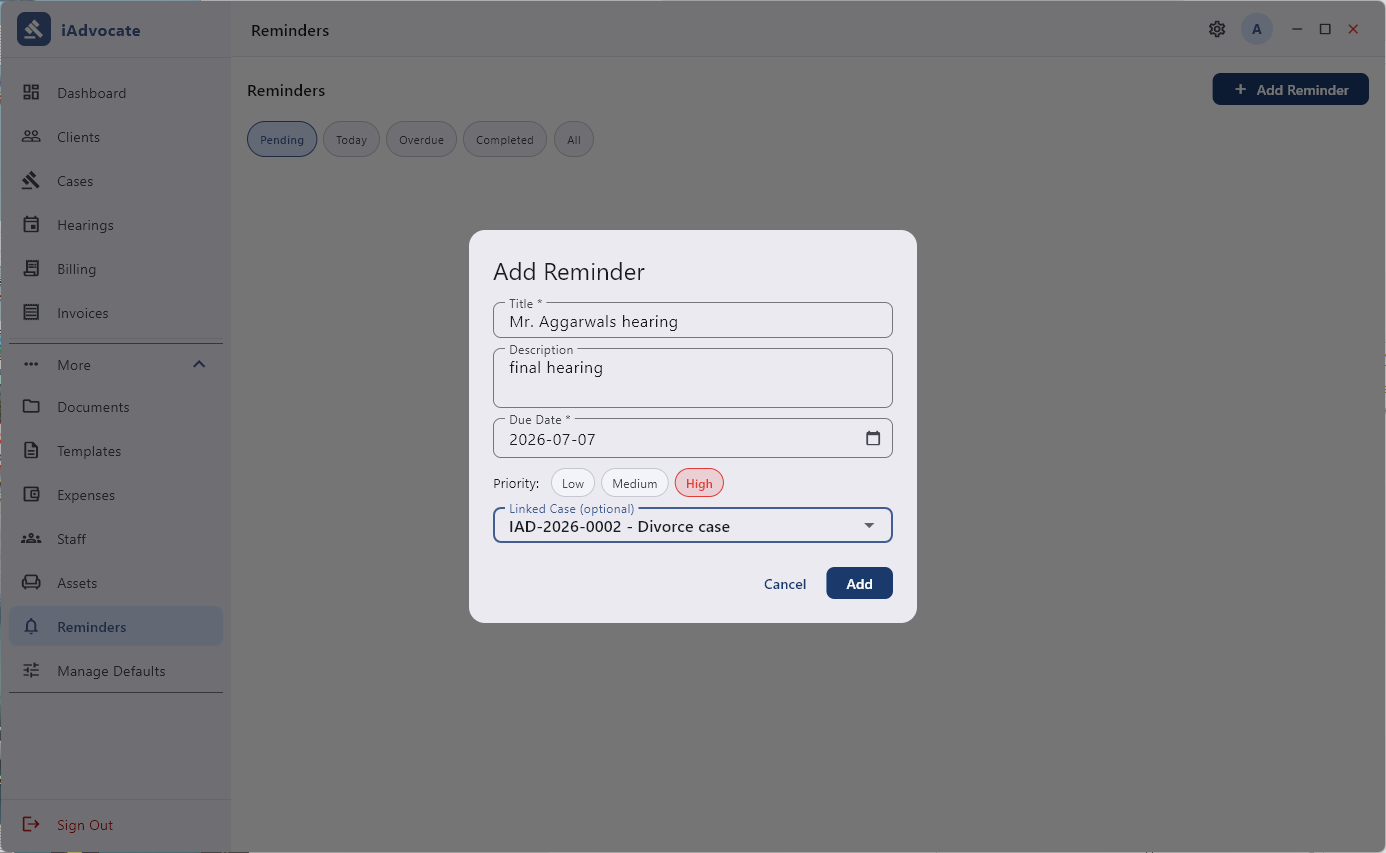Click the Cases gavel icon
Screen dimensions: 1386x853
tap(31, 180)
